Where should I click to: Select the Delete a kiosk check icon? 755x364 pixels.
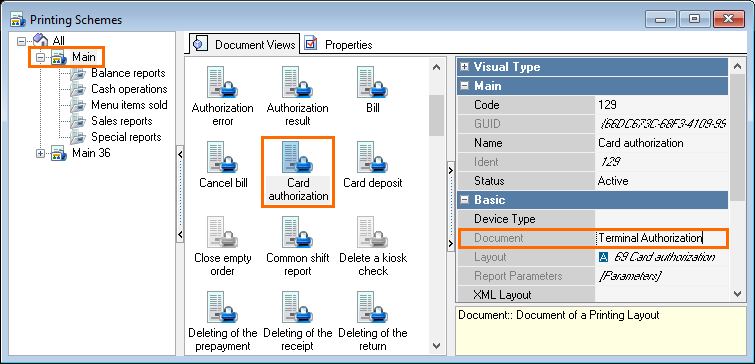(x=373, y=232)
